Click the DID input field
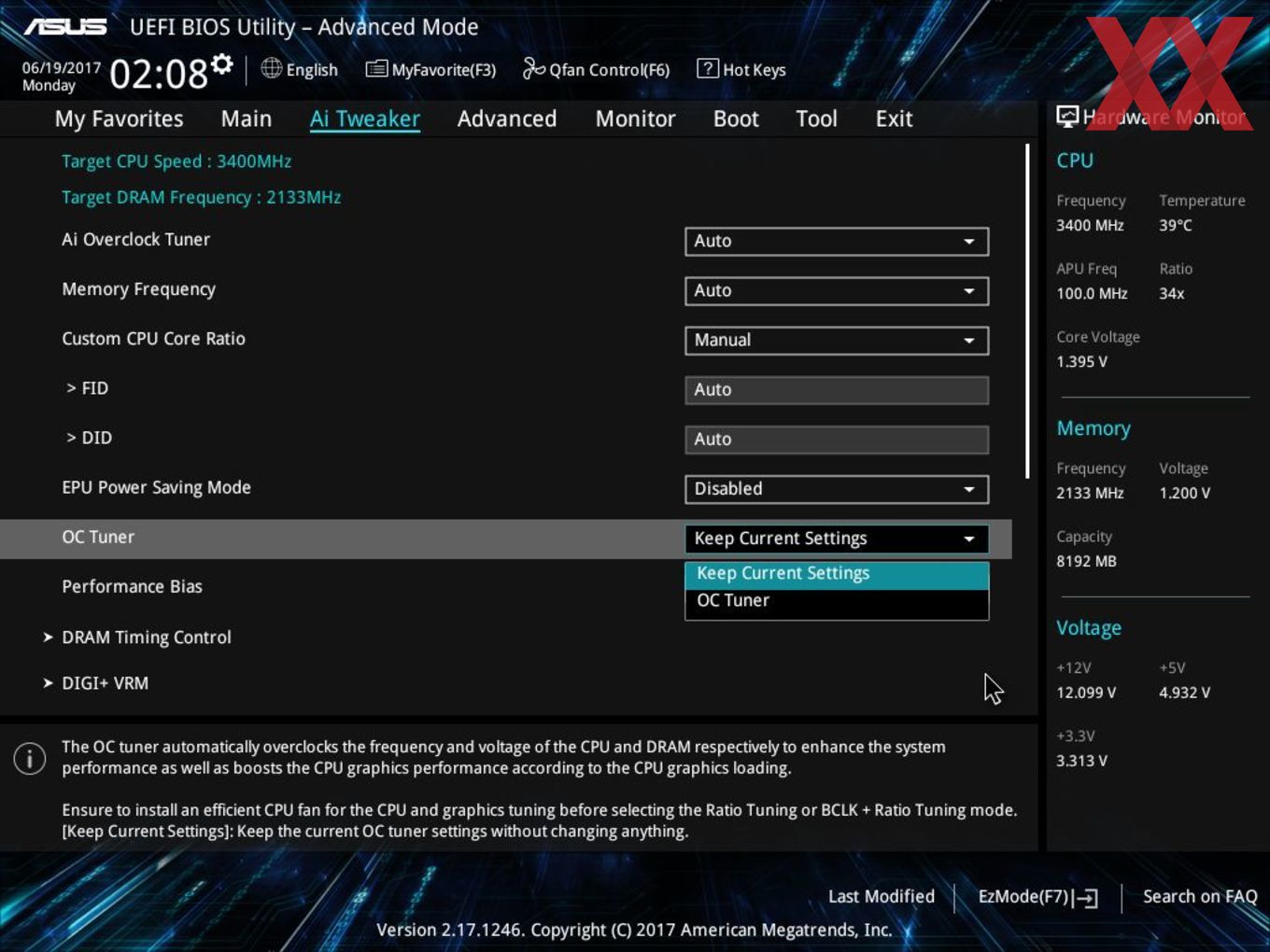 tap(837, 439)
